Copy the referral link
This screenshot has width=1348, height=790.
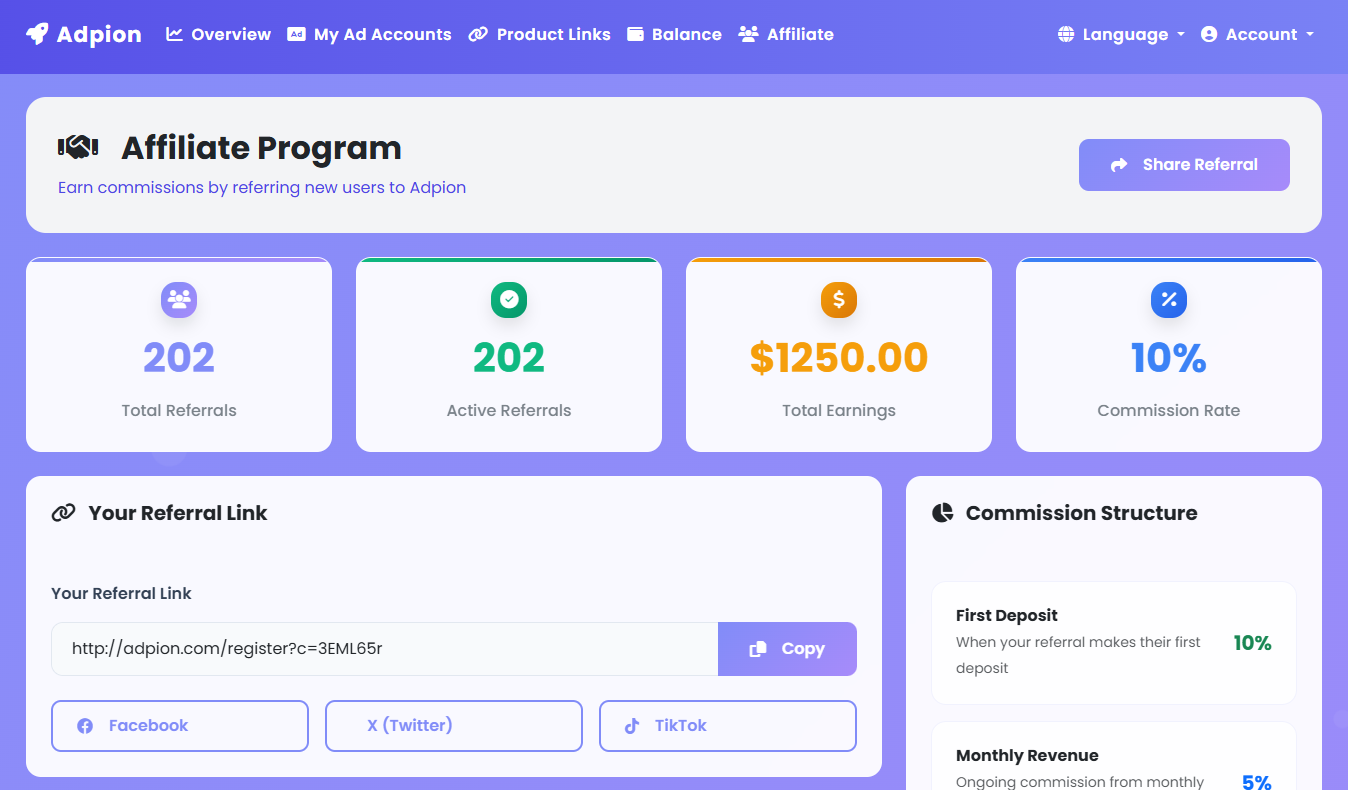pyautogui.click(x=787, y=649)
